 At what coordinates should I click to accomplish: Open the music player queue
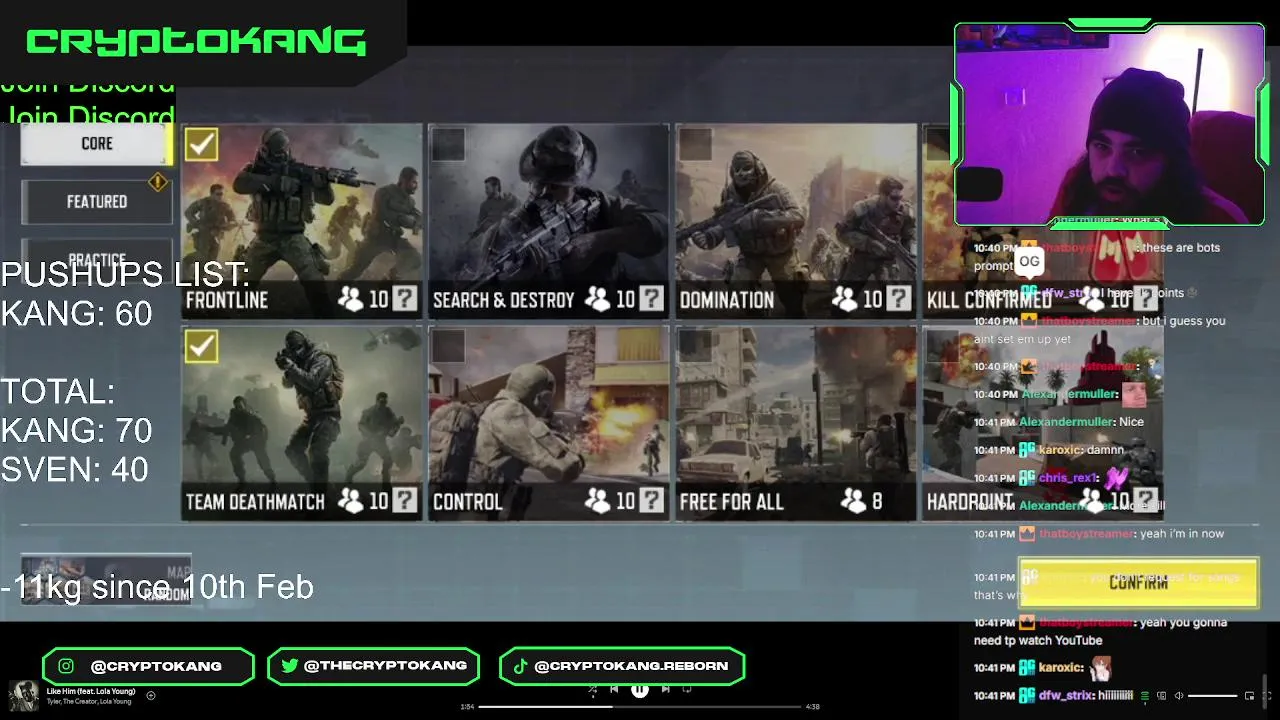(x=1145, y=696)
